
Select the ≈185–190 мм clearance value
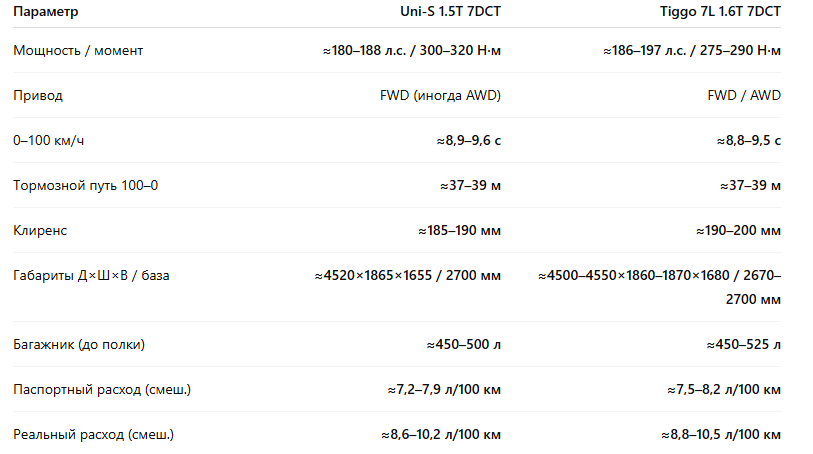pyautogui.click(x=459, y=231)
